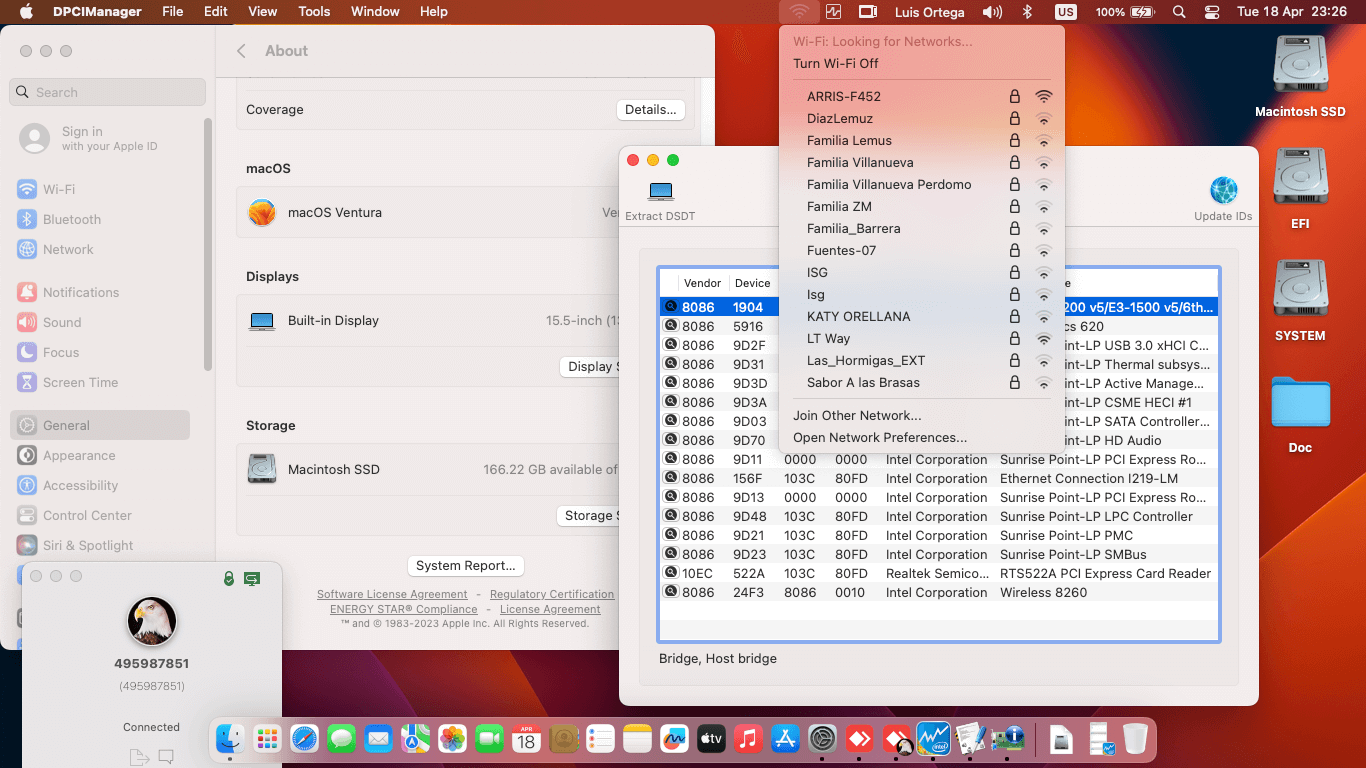
Task: Launch Music from the dock
Action: [x=748, y=739]
